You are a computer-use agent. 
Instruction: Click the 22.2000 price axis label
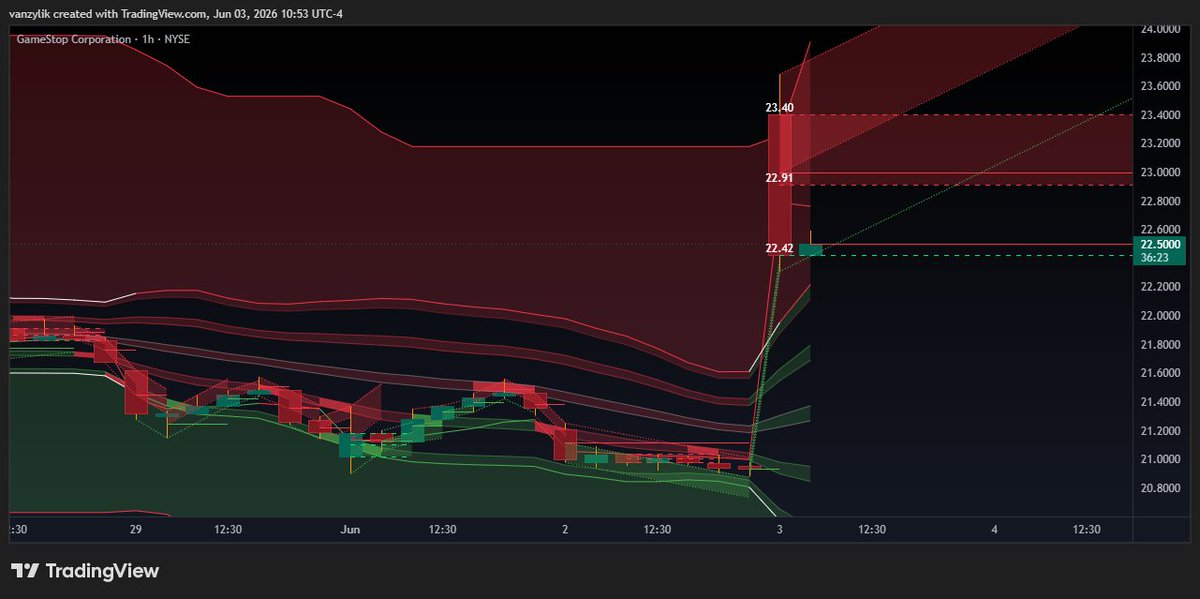pyautogui.click(x=1160, y=287)
